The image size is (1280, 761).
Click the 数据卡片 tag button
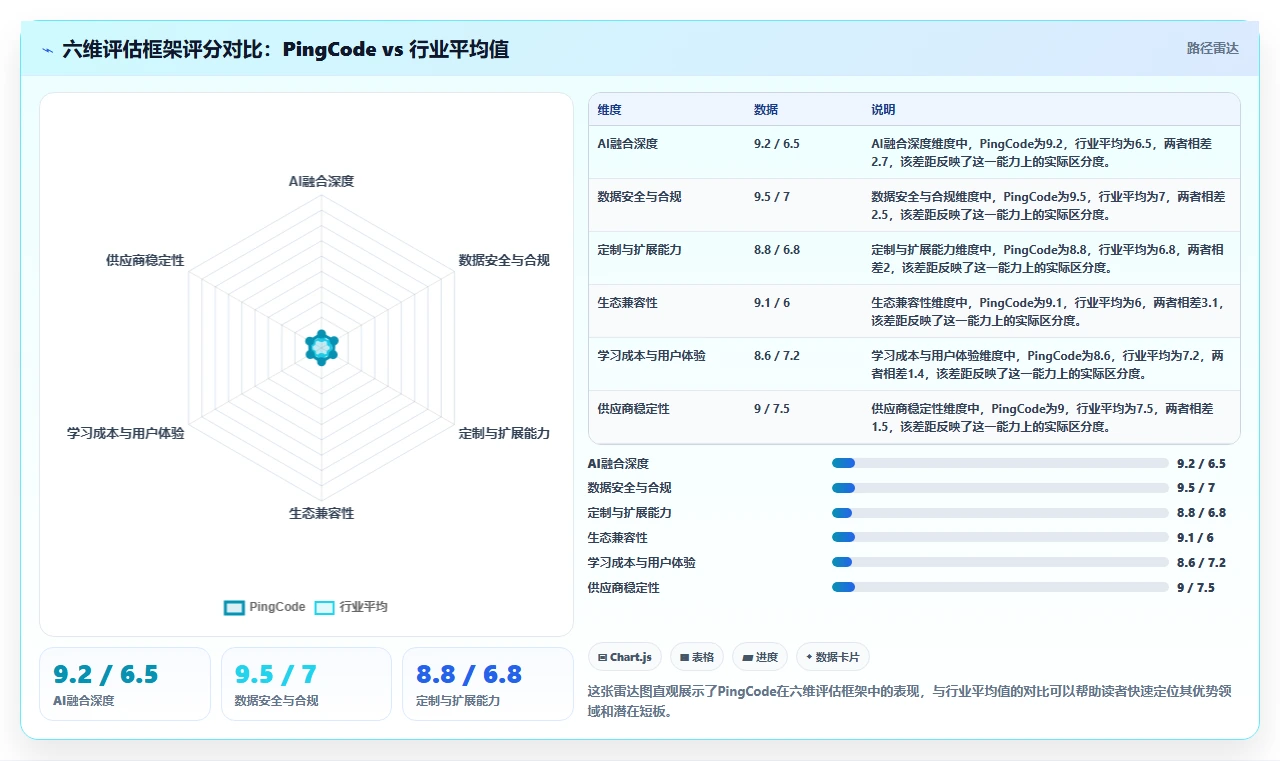pyautogui.click(x=833, y=657)
